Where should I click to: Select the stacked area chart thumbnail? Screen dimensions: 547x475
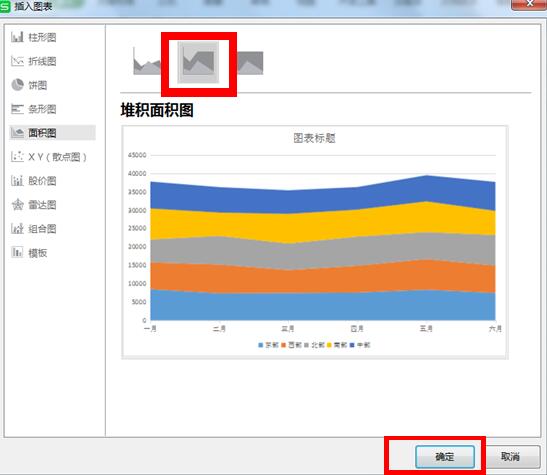[x=198, y=62]
